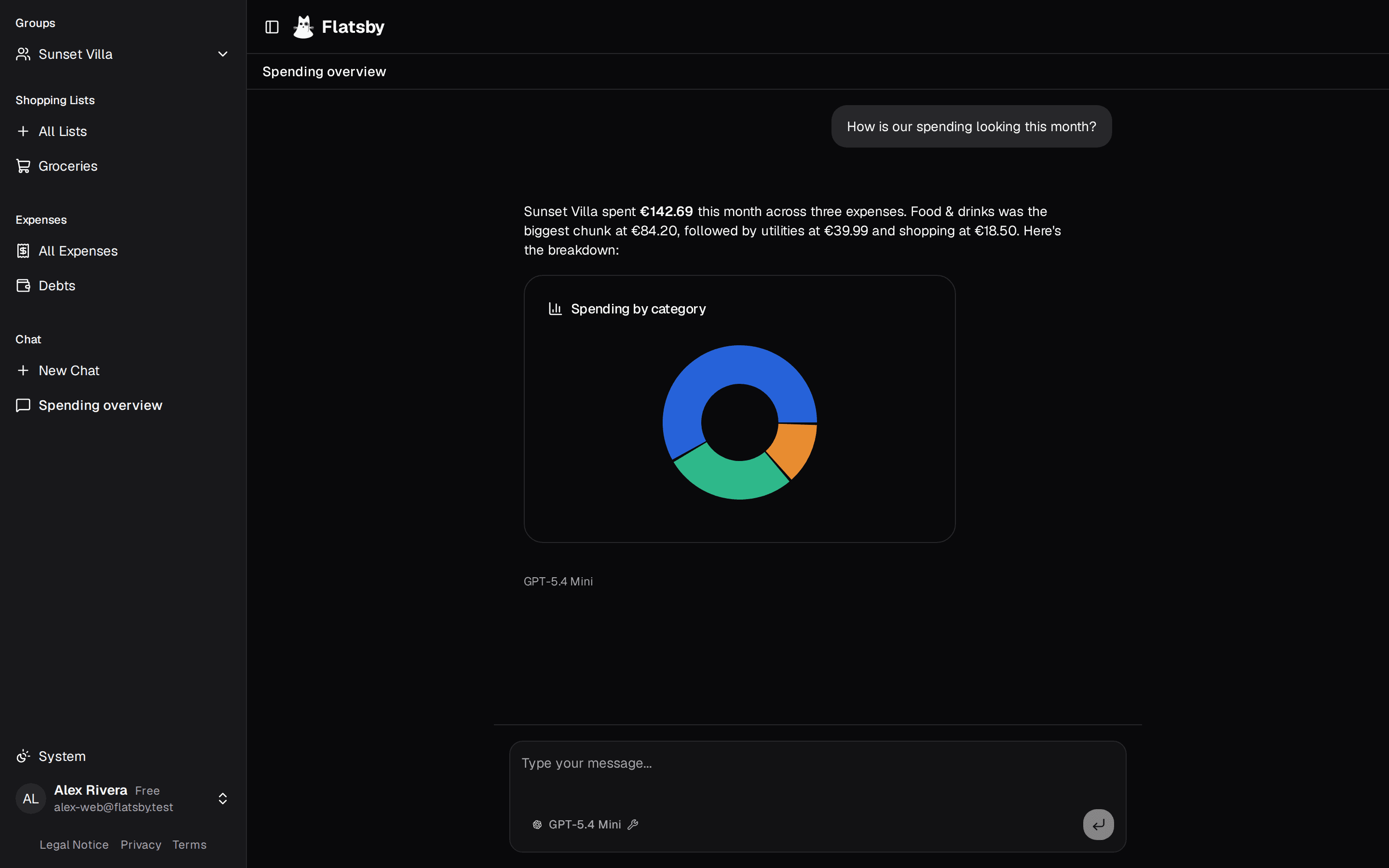Click the All Expenses receipt icon
Image resolution: width=1389 pixels, height=868 pixels.
point(23,251)
